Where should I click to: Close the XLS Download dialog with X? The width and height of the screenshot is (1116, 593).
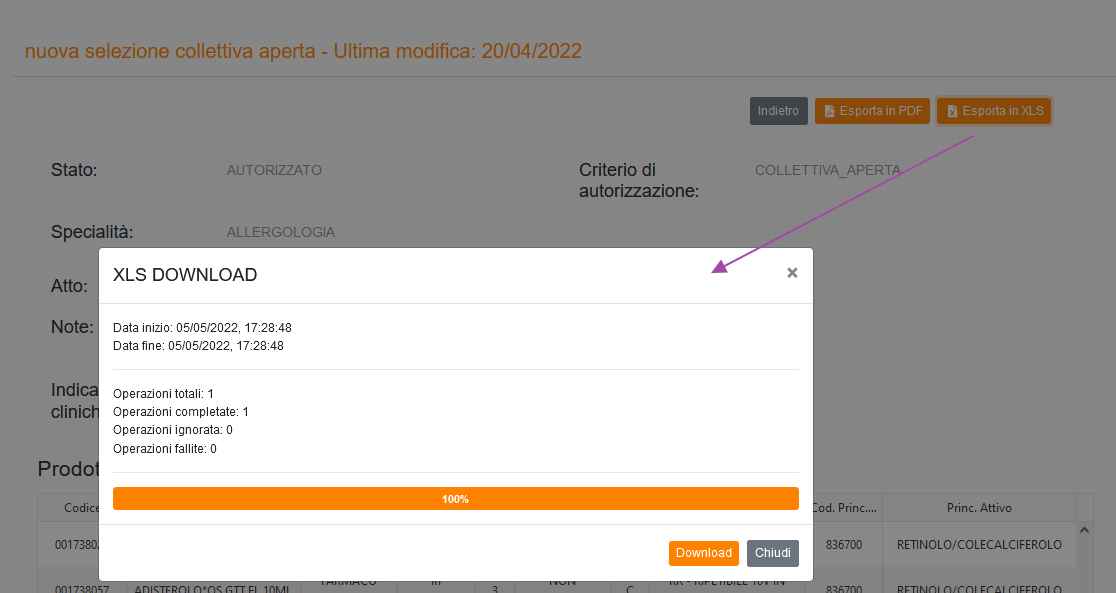click(792, 273)
